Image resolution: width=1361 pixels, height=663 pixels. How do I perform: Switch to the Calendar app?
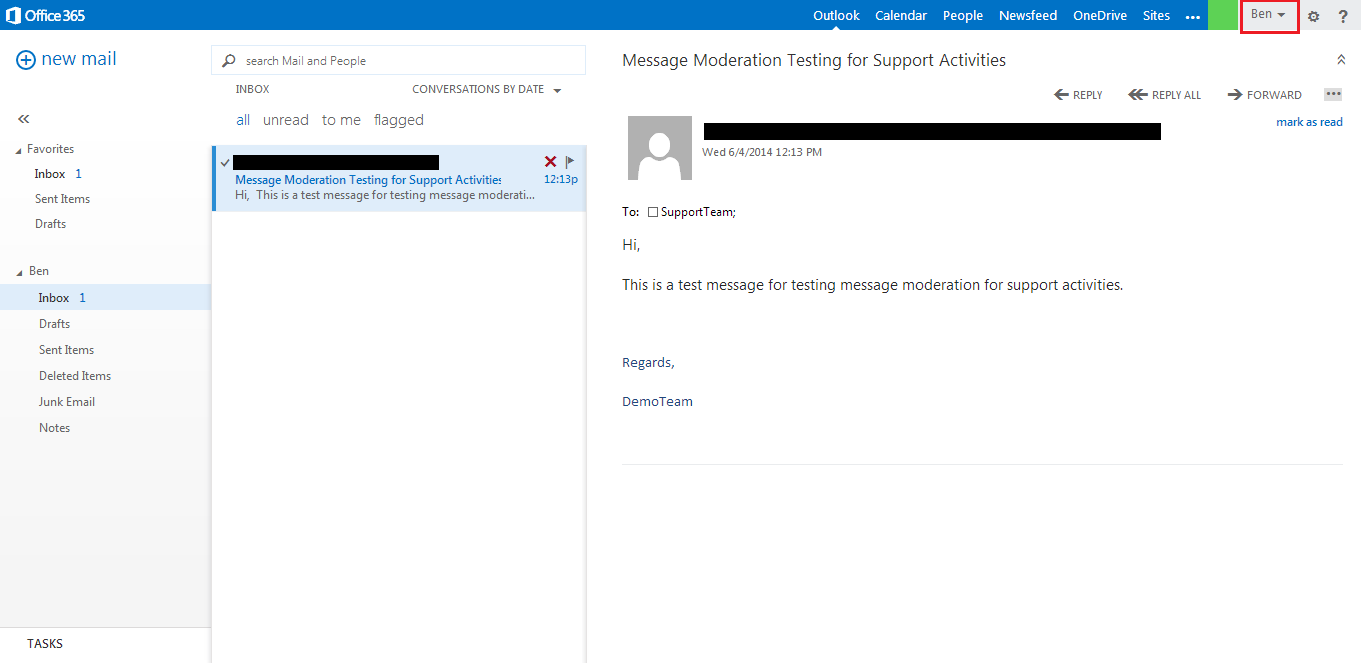click(900, 15)
